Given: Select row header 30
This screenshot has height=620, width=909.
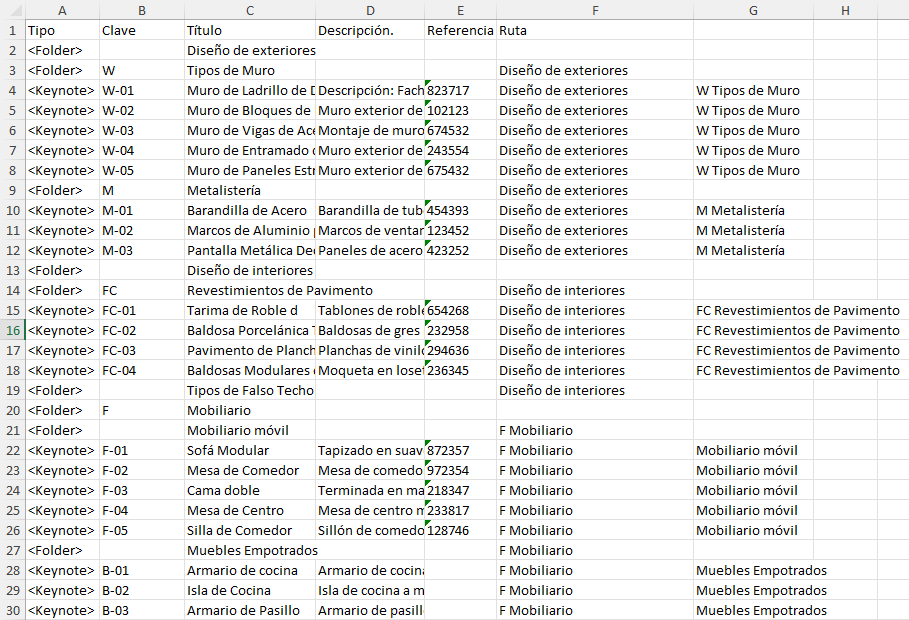Looking at the screenshot, I should [x=11, y=610].
